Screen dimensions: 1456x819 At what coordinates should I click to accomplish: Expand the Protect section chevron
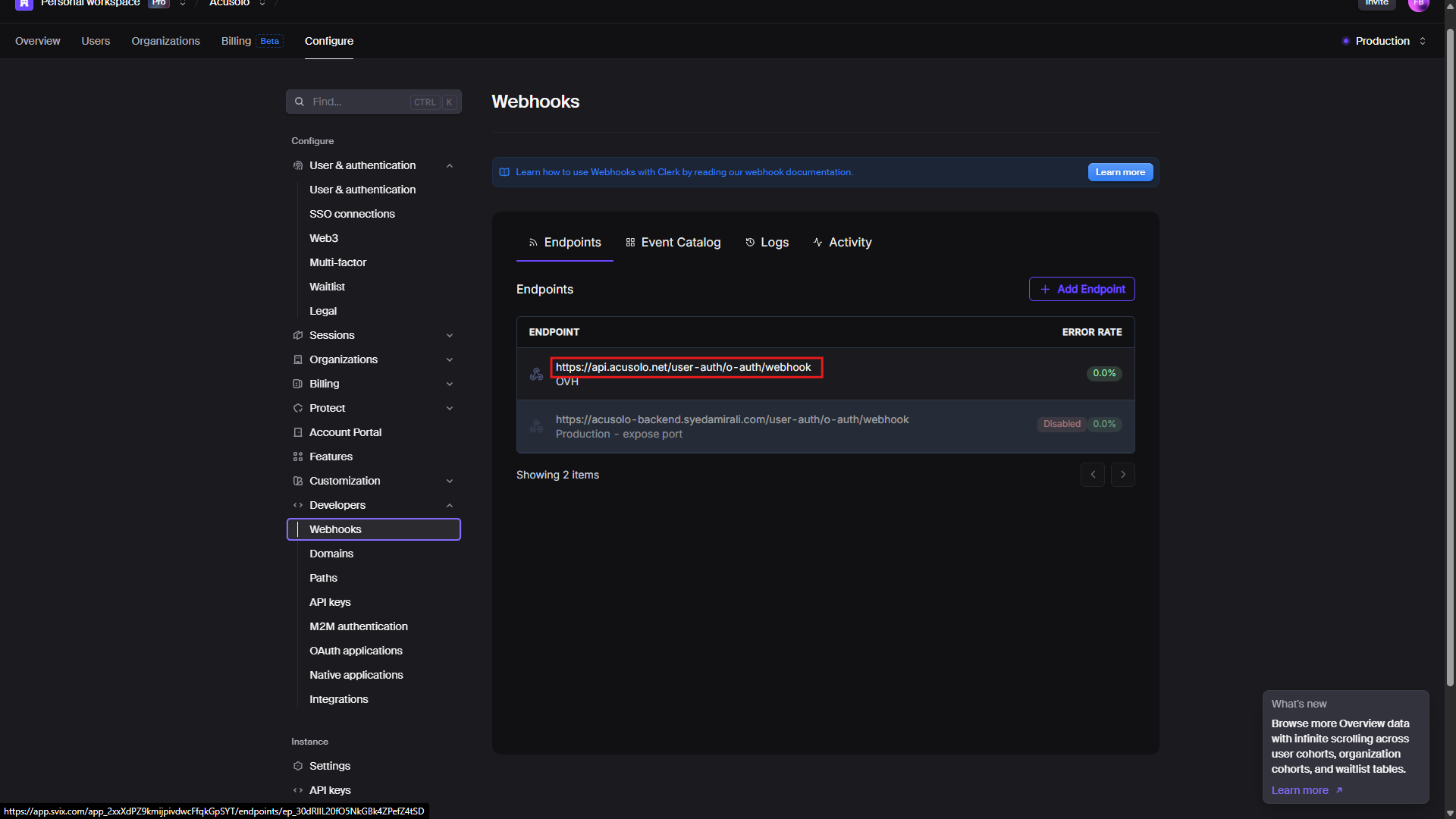coord(450,408)
